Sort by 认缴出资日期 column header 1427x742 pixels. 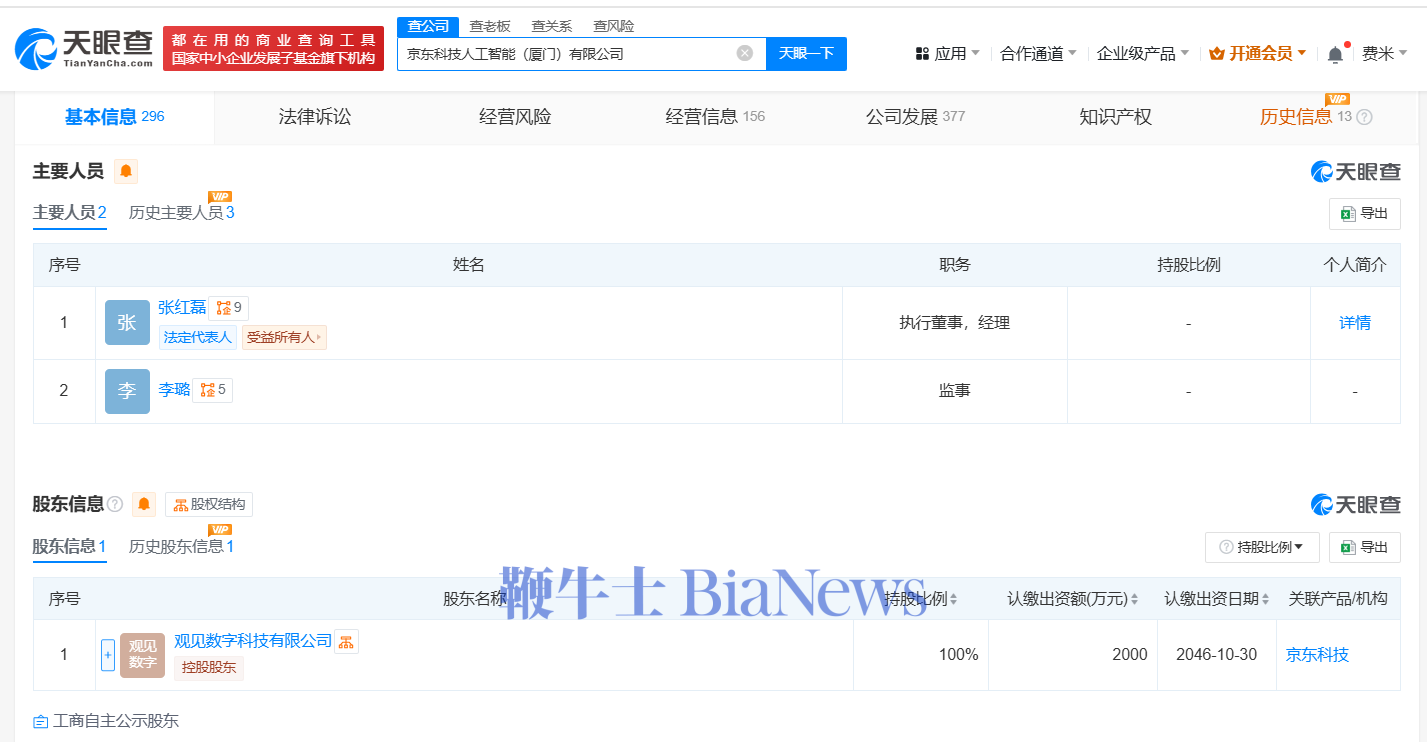pyautogui.click(x=1217, y=599)
